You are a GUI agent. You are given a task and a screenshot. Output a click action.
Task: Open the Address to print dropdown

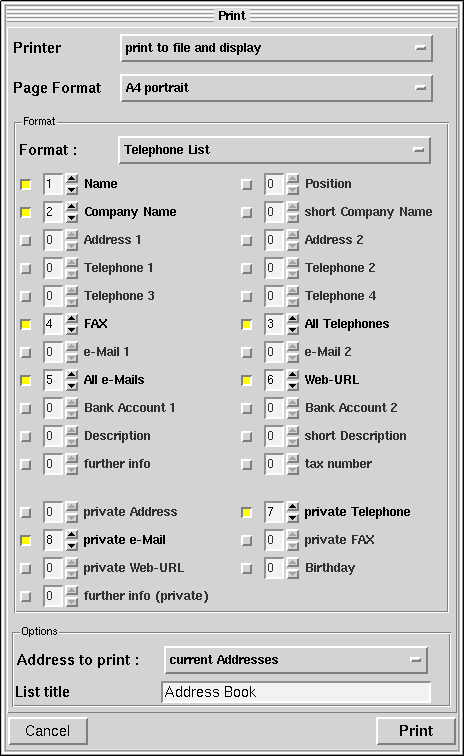296,660
